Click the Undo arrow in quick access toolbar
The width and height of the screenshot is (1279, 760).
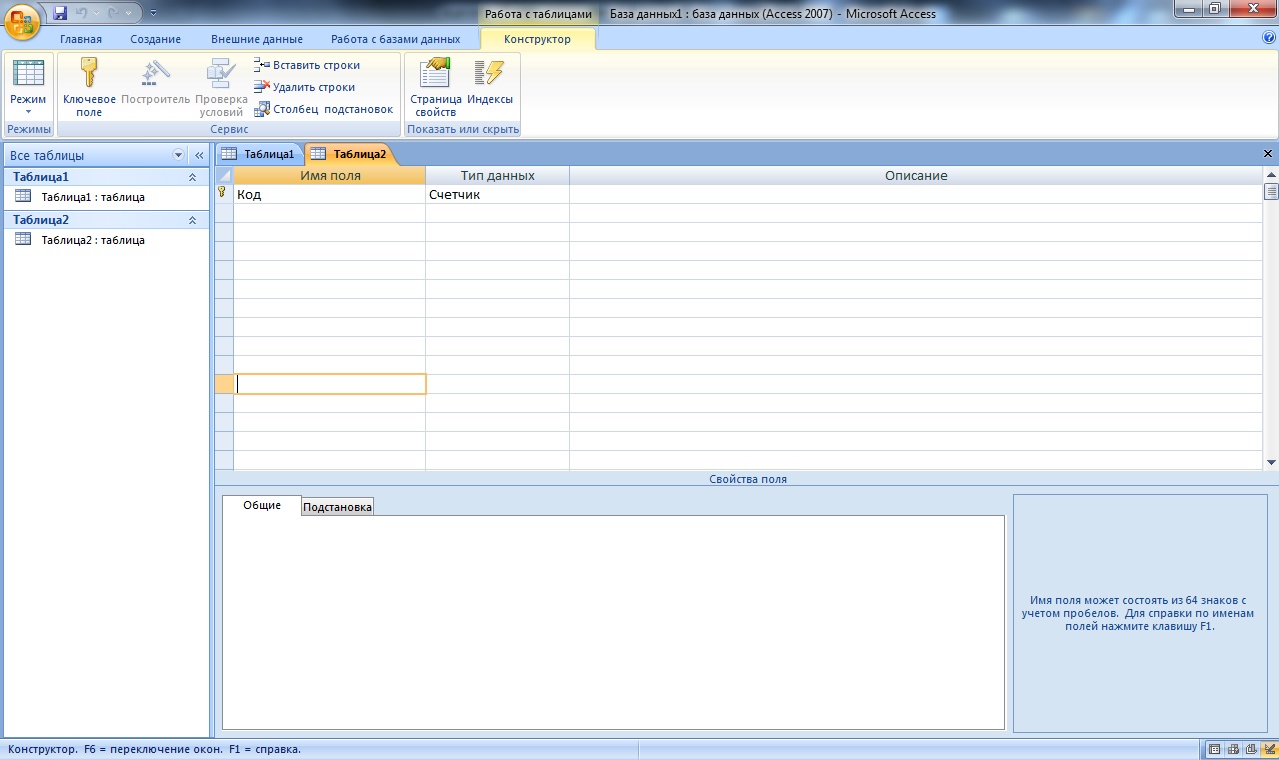coord(84,13)
